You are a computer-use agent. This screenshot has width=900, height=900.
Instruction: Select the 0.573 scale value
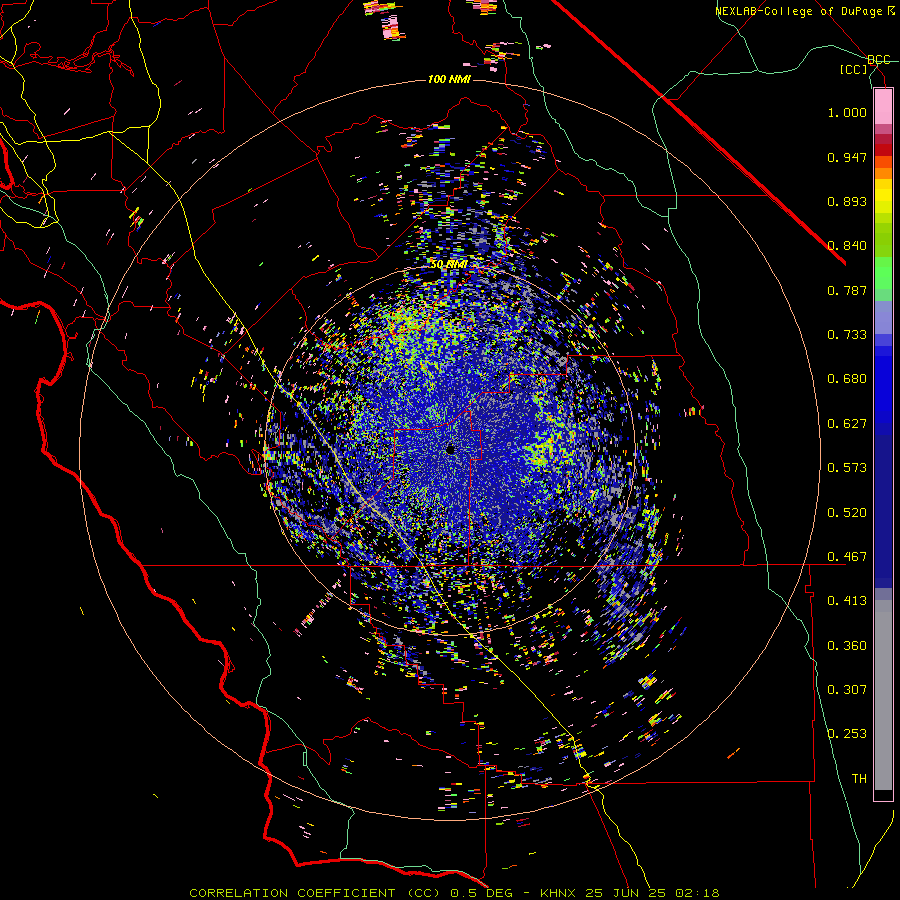(x=847, y=468)
